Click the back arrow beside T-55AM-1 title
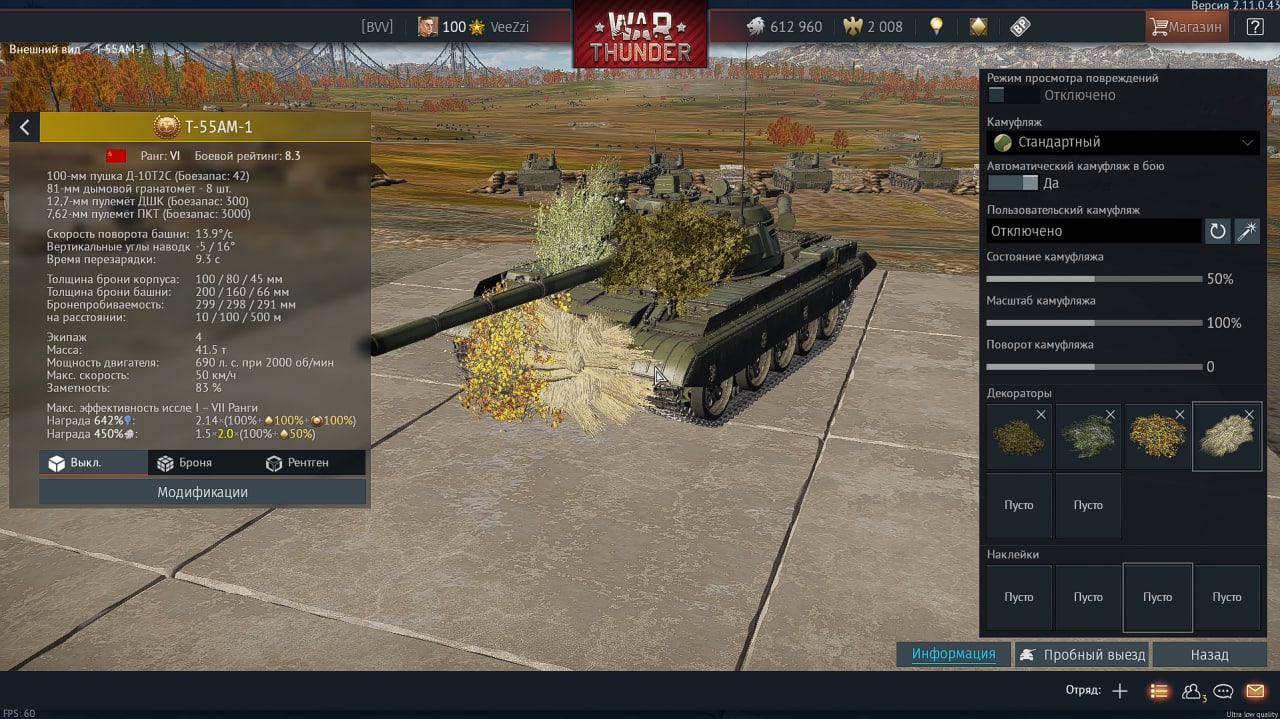Screen dimensions: 1280x719 (x=24, y=127)
